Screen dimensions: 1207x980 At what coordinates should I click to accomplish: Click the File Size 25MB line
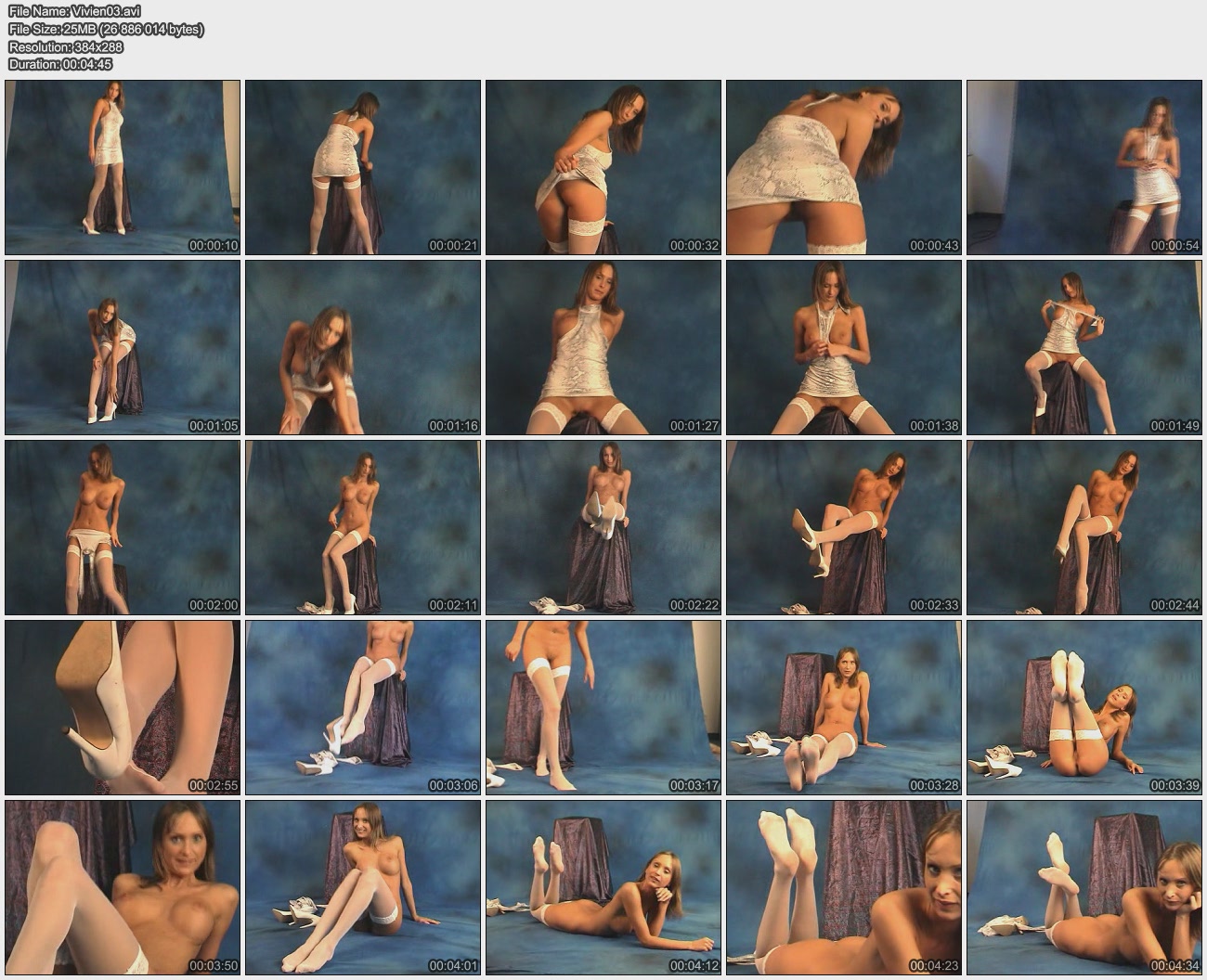pyautogui.click(x=106, y=29)
